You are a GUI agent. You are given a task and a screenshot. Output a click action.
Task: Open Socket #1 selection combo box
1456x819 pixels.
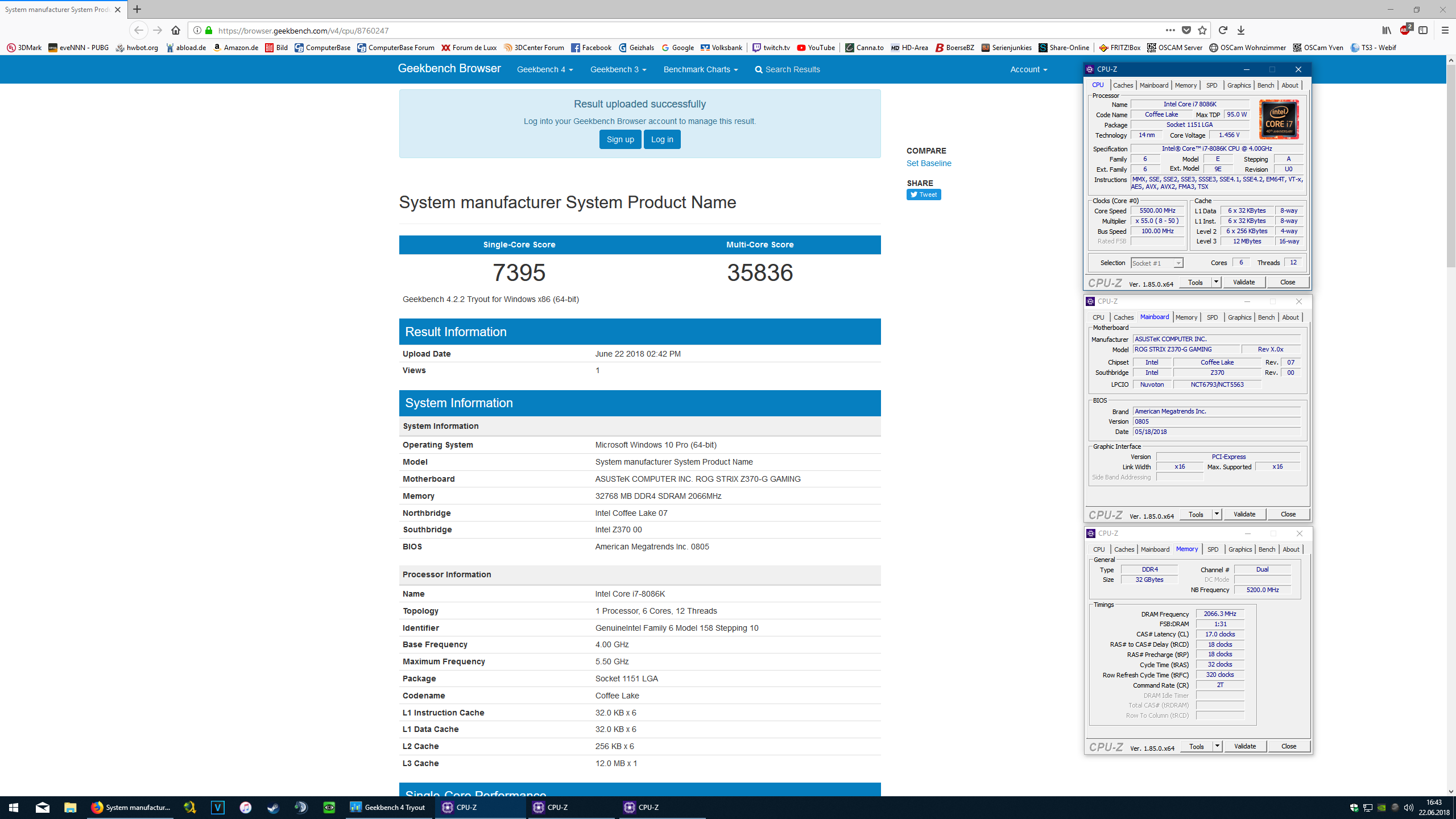[1157, 263]
